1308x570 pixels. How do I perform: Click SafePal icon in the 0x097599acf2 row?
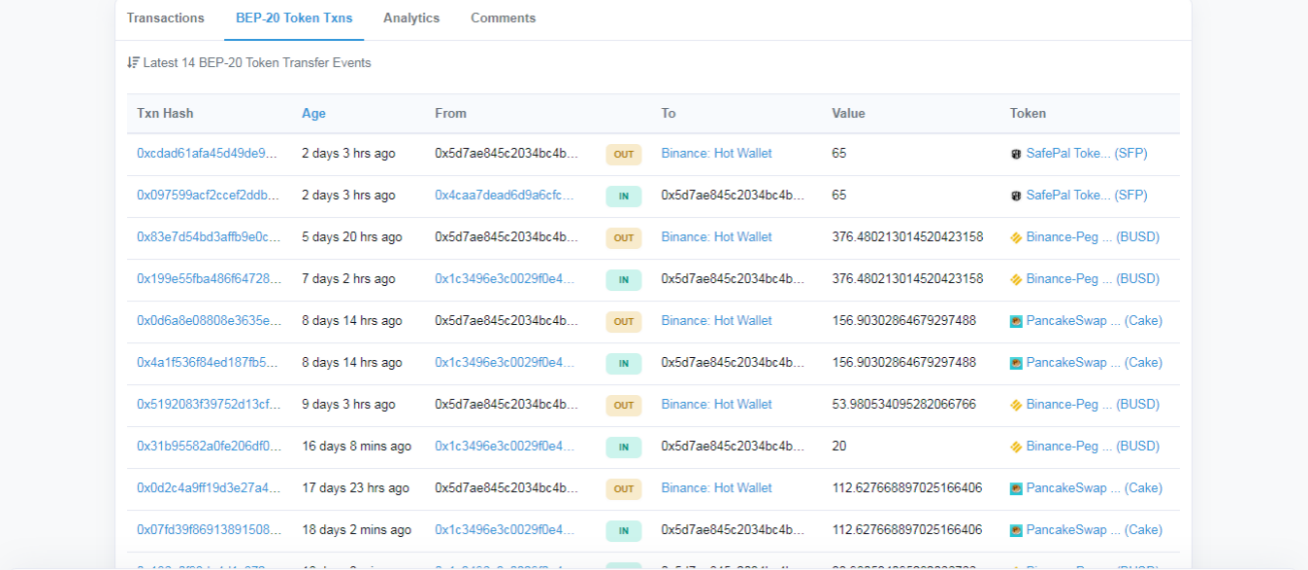click(1016, 196)
